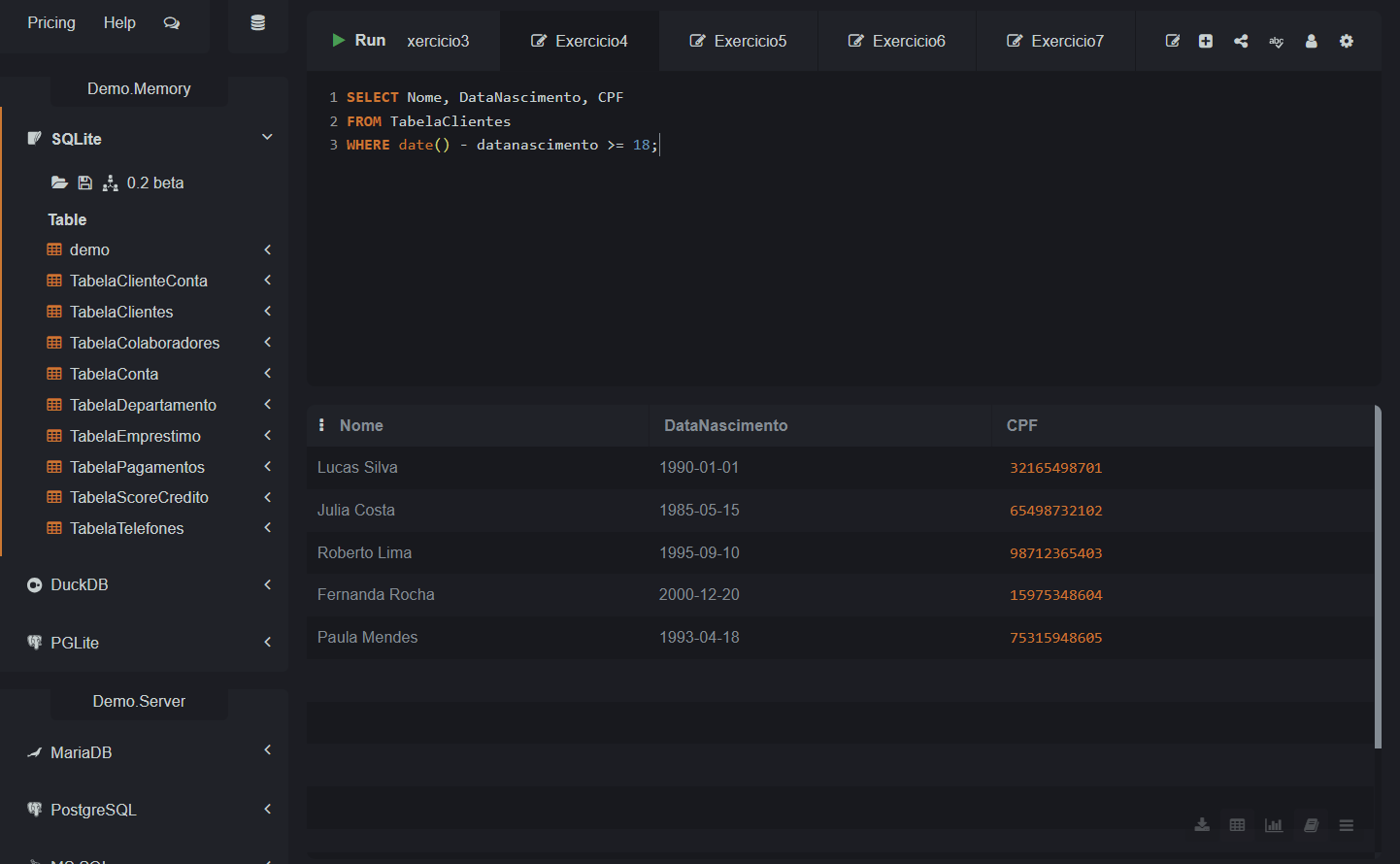The image size is (1400, 864).
Task: Expand the TabelaClientes table chevron
Action: (267, 312)
